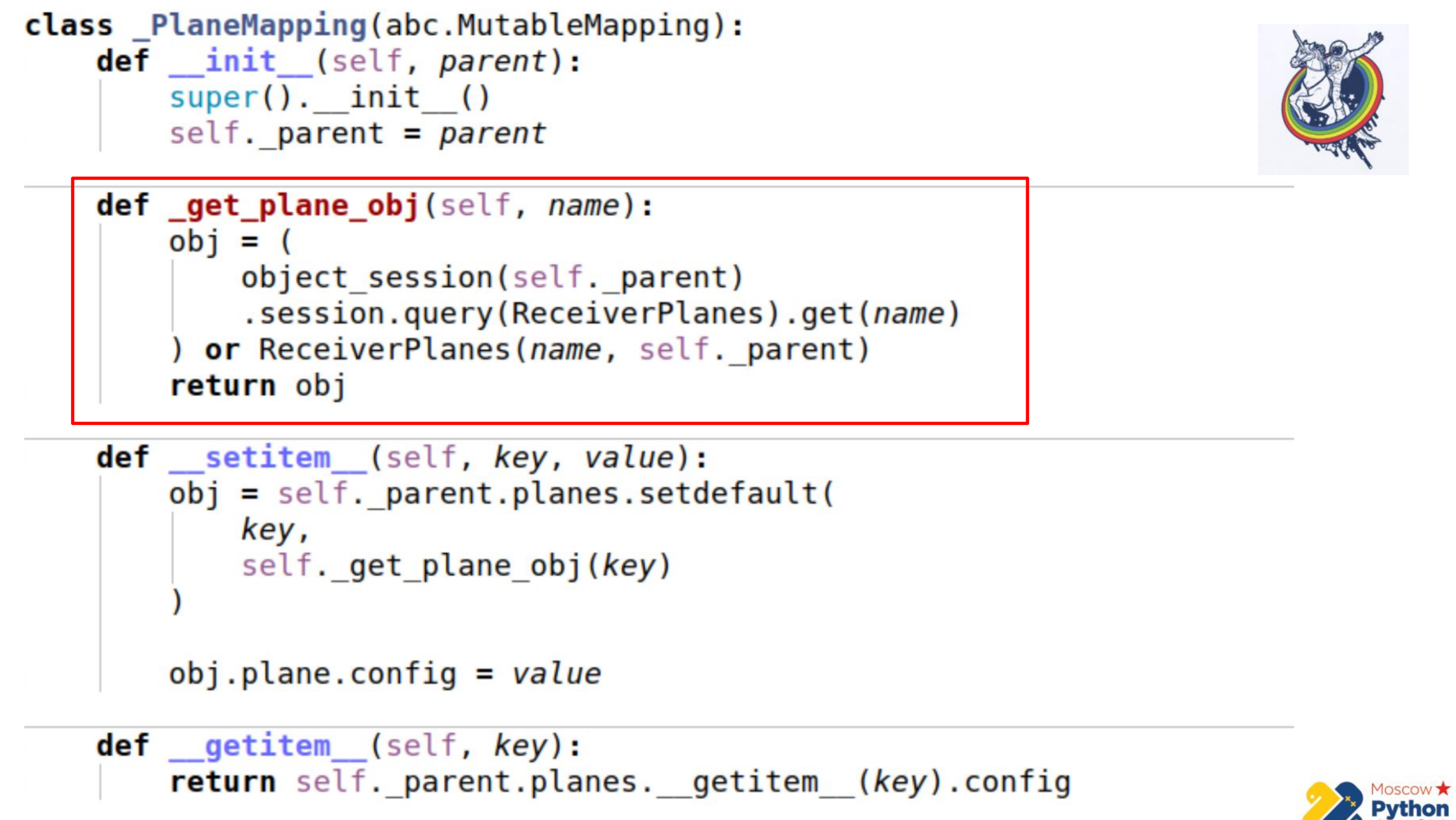
Task: Click the _PlaneMapping class name
Action: click(250, 26)
